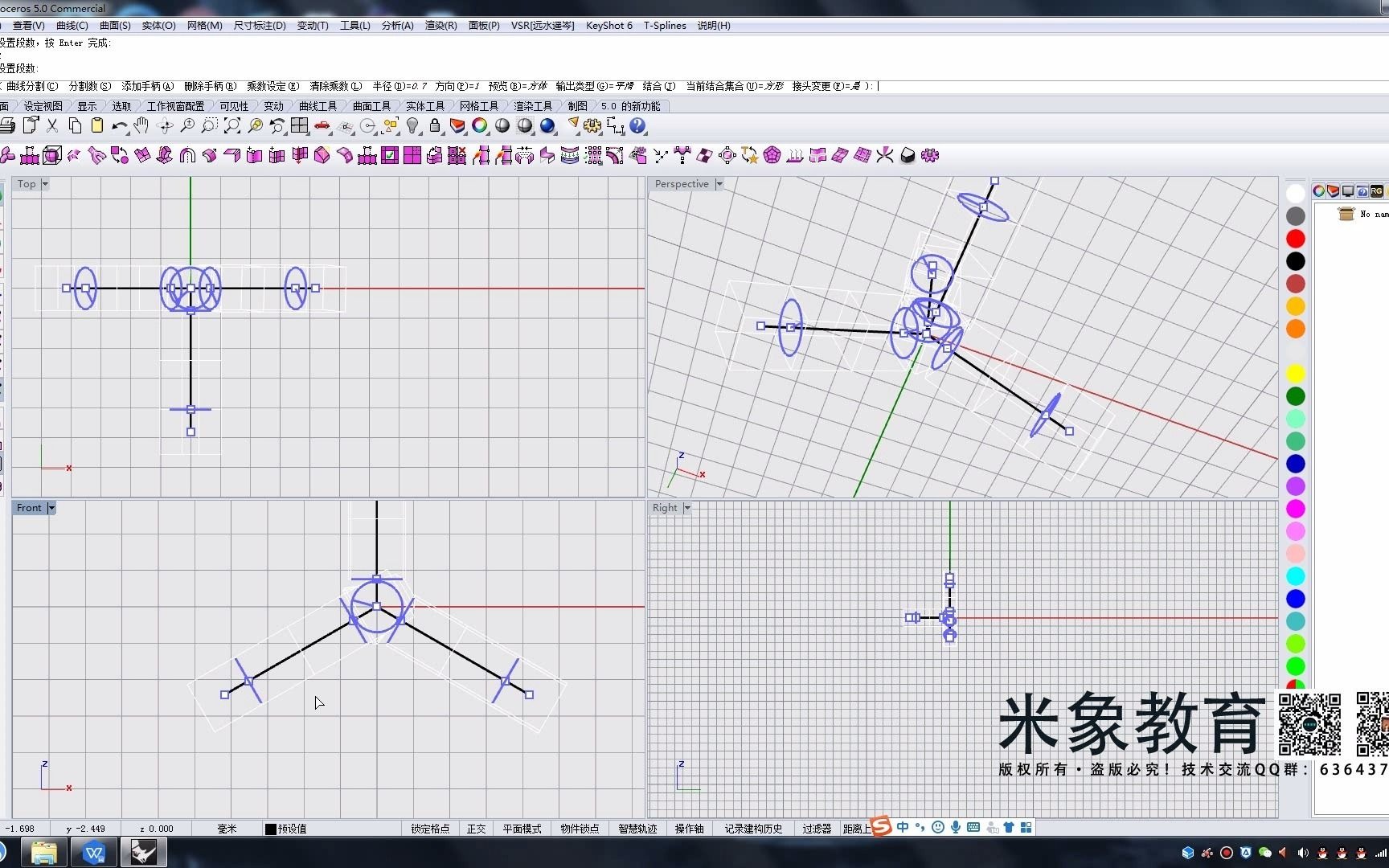
Task: Select the Pan view tool
Action: tap(141, 126)
